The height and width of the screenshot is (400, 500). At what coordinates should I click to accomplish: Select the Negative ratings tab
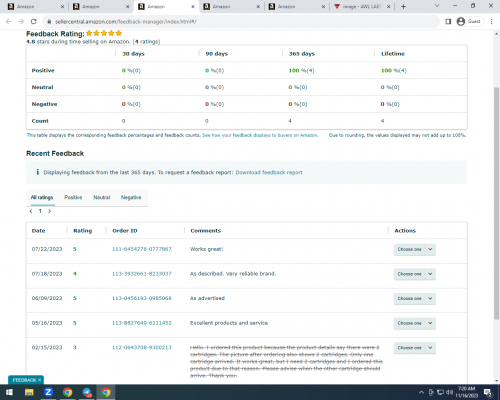tap(131, 197)
